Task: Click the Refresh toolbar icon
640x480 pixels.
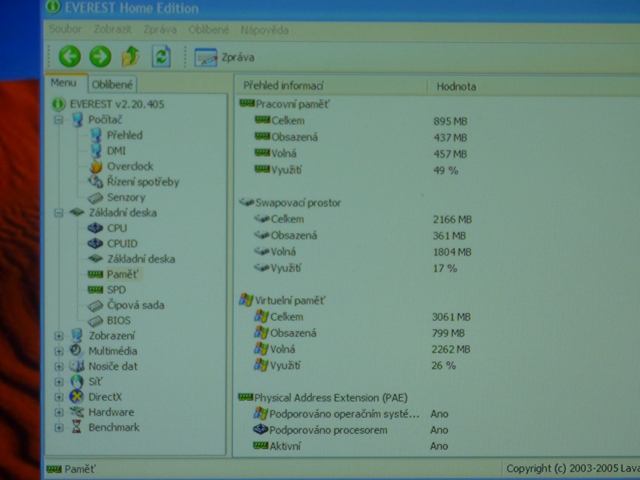Action: pyautogui.click(x=161, y=57)
